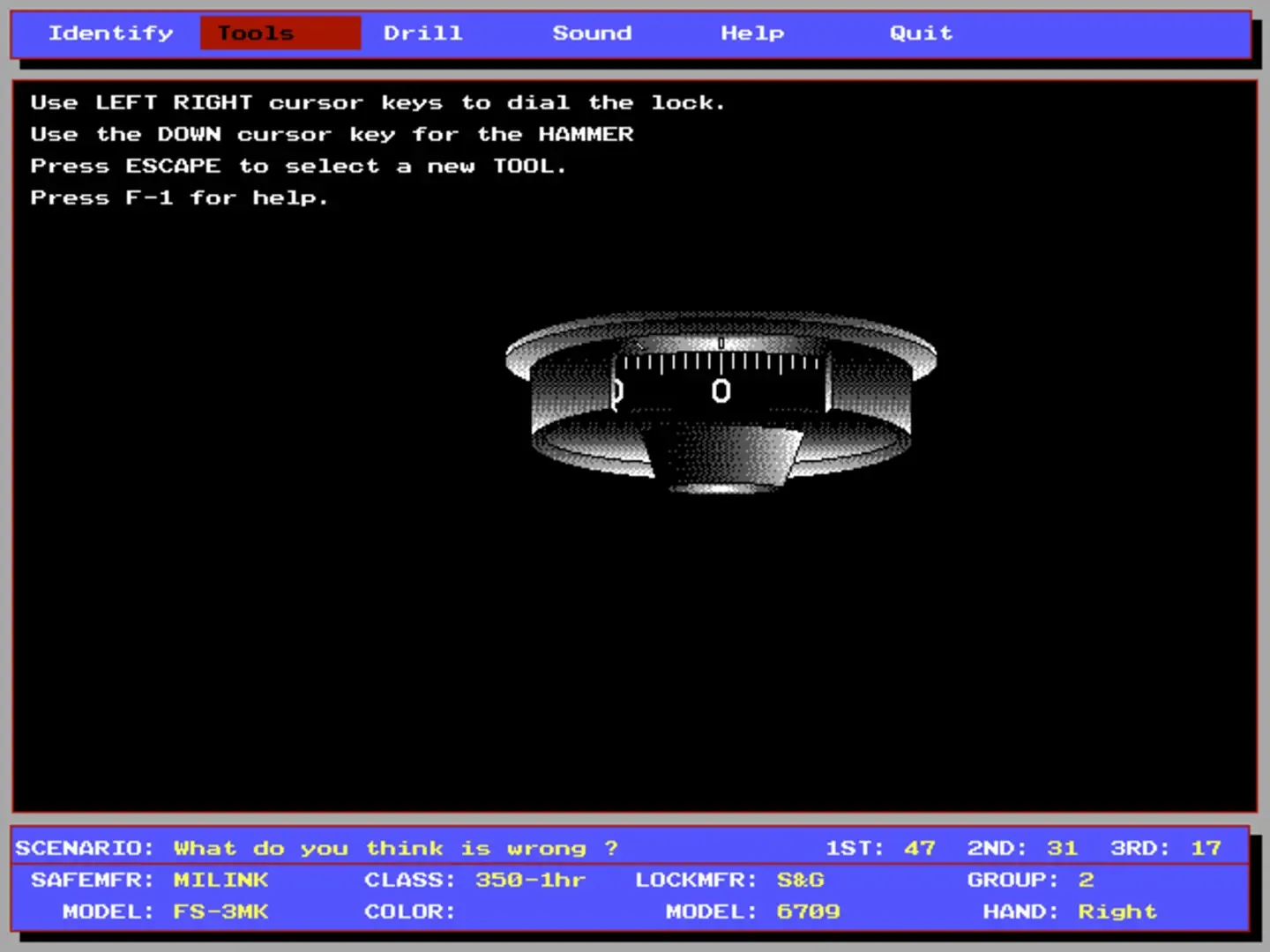The image size is (1270, 952).
Task: Open the Sound menu
Action: 592,33
